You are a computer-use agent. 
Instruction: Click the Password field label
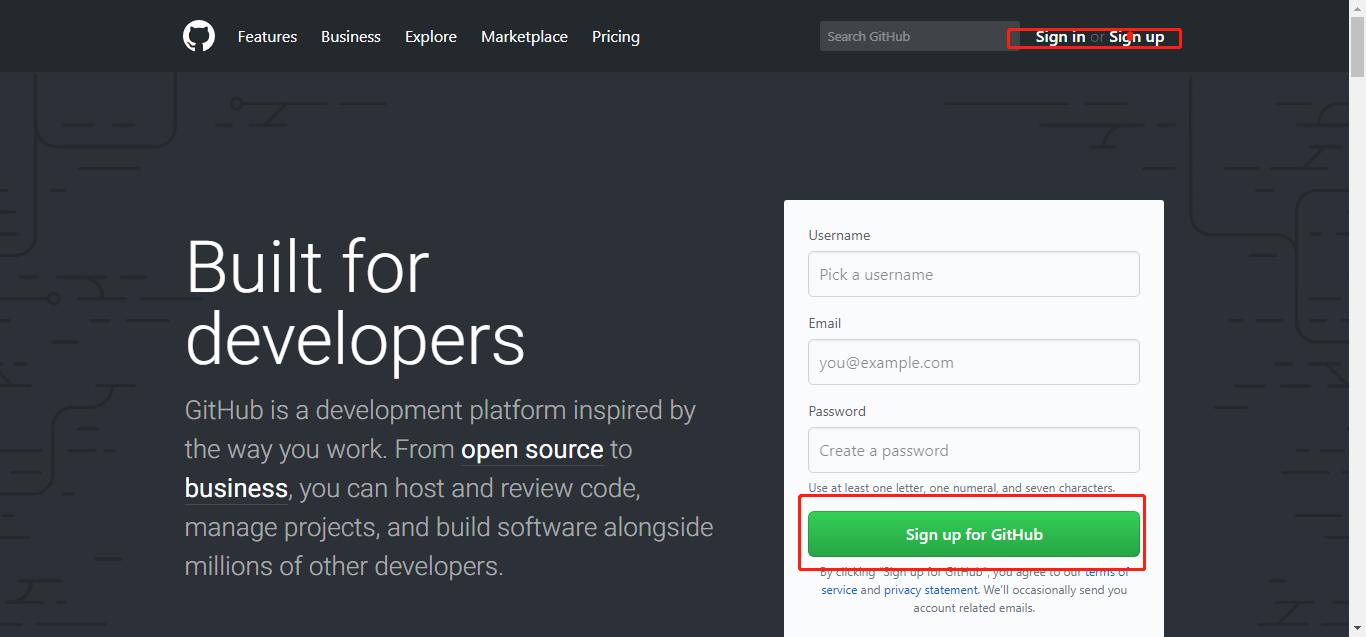837,411
